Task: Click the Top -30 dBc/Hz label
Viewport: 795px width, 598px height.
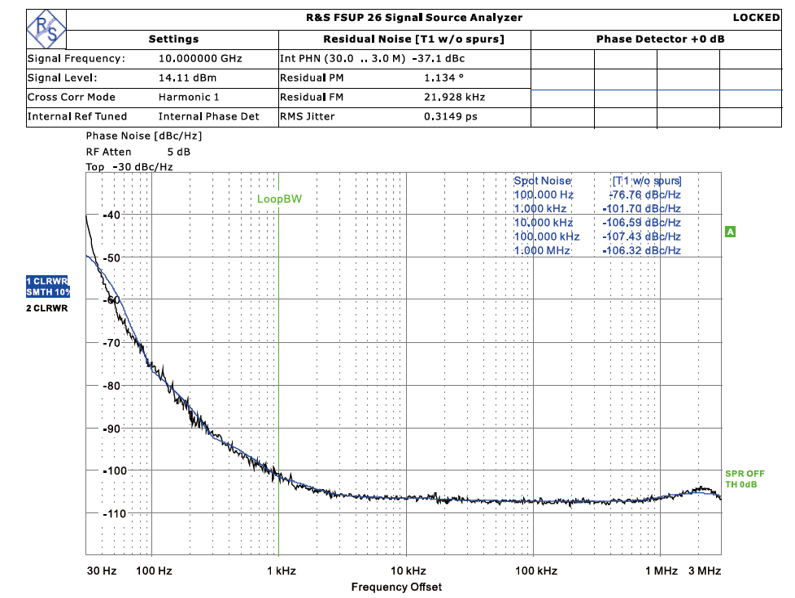Action: [129, 167]
